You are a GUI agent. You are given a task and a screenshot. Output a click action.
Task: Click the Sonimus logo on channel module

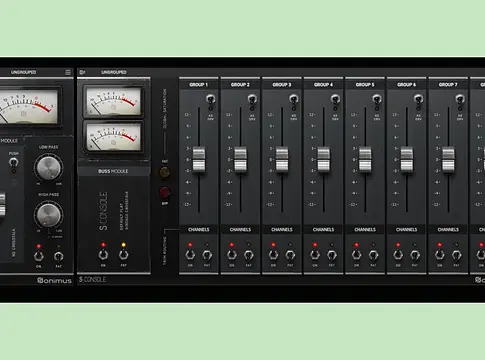(54, 281)
